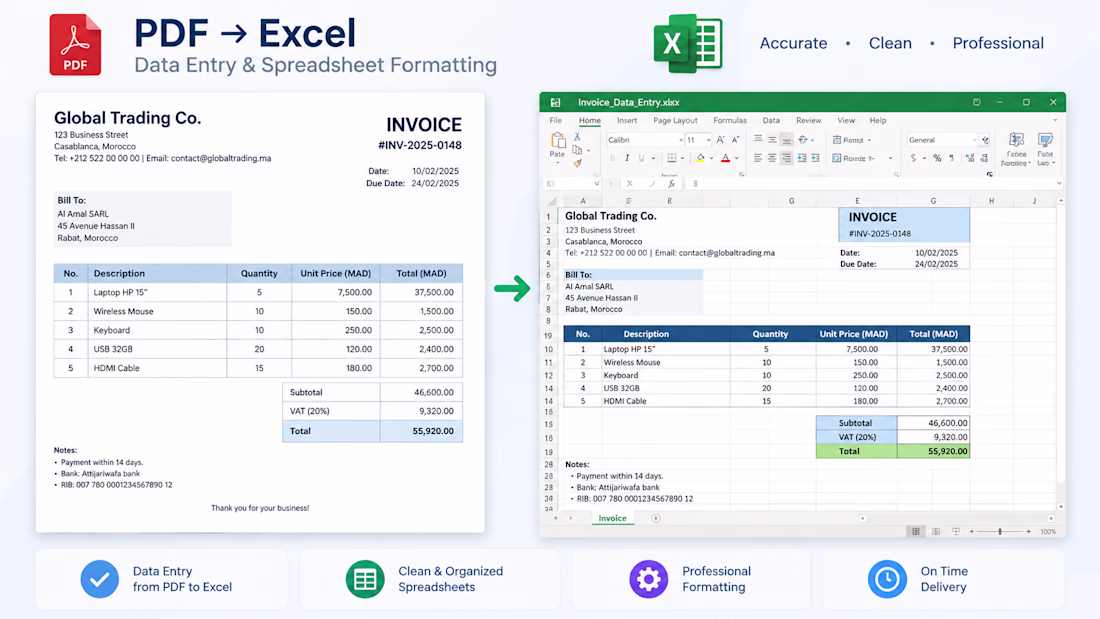Image resolution: width=1100 pixels, height=619 pixels.
Task: Apply the Borders button
Action: pyautogui.click(x=671, y=158)
